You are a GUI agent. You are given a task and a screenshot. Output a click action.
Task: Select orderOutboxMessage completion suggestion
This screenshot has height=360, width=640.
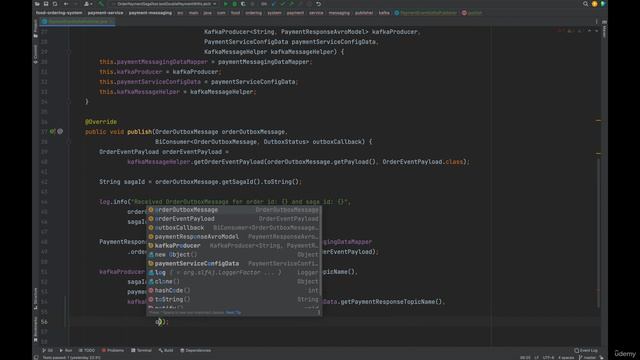(x=234, y=210)
